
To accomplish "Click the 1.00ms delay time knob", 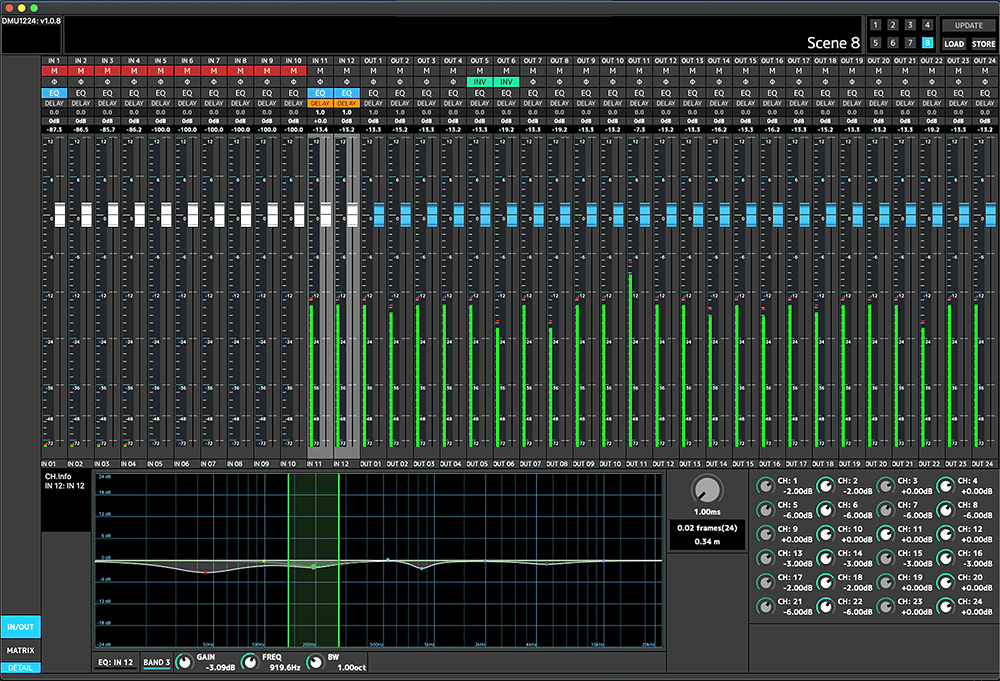I will pyautogui.click(x=707, y=489).
